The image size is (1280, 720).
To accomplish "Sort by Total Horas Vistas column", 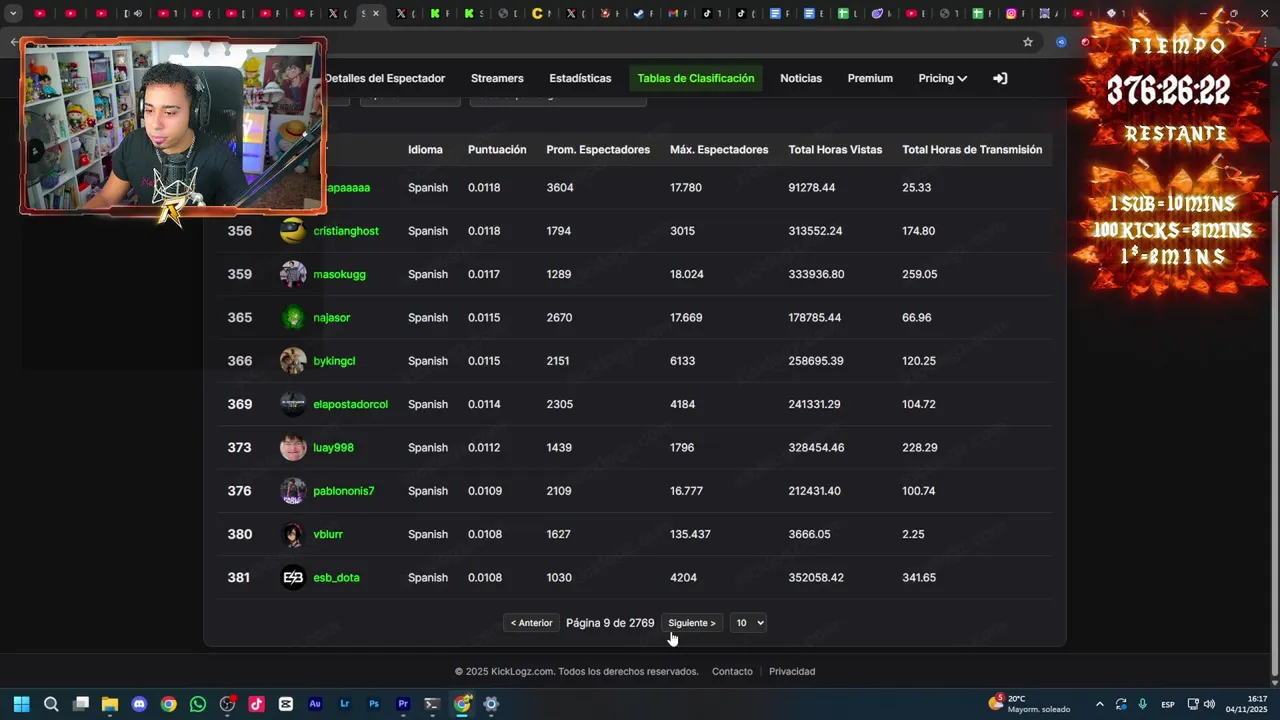I will (x=835, y=149).
